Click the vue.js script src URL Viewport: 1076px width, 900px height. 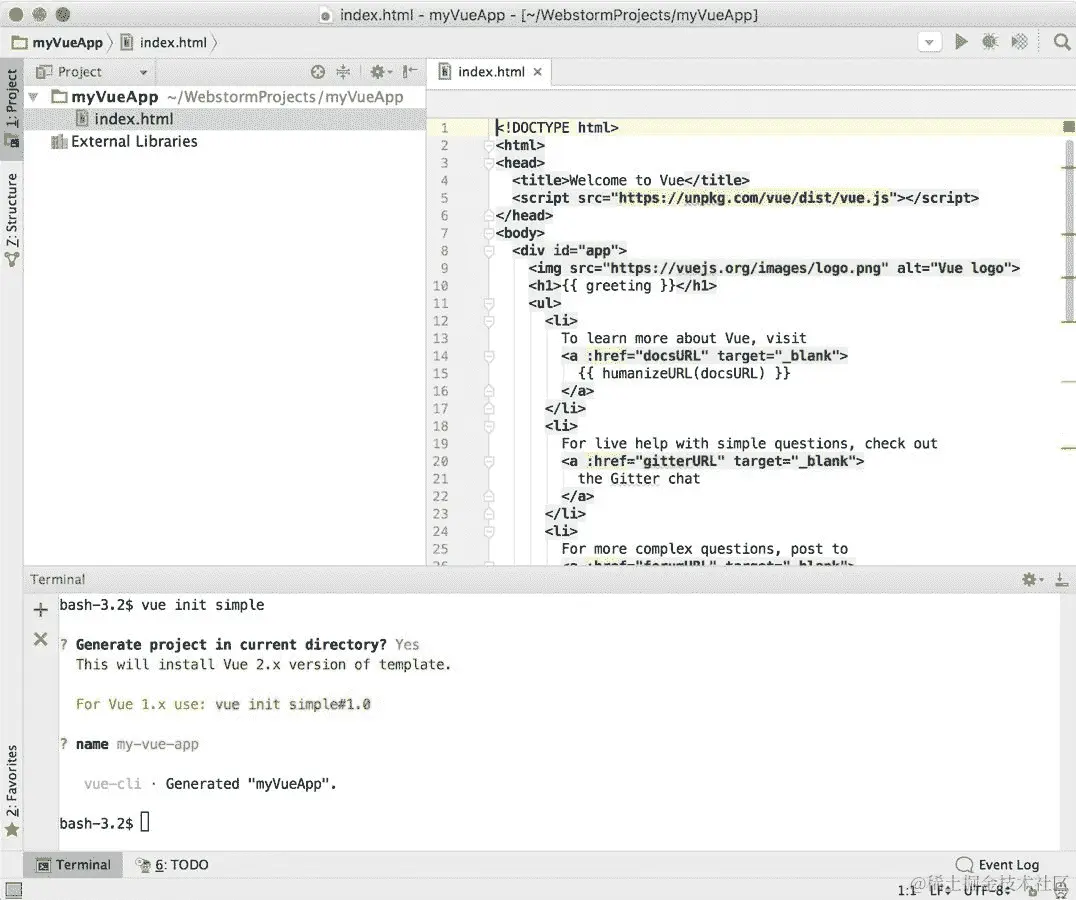click(x=753, y=198)
